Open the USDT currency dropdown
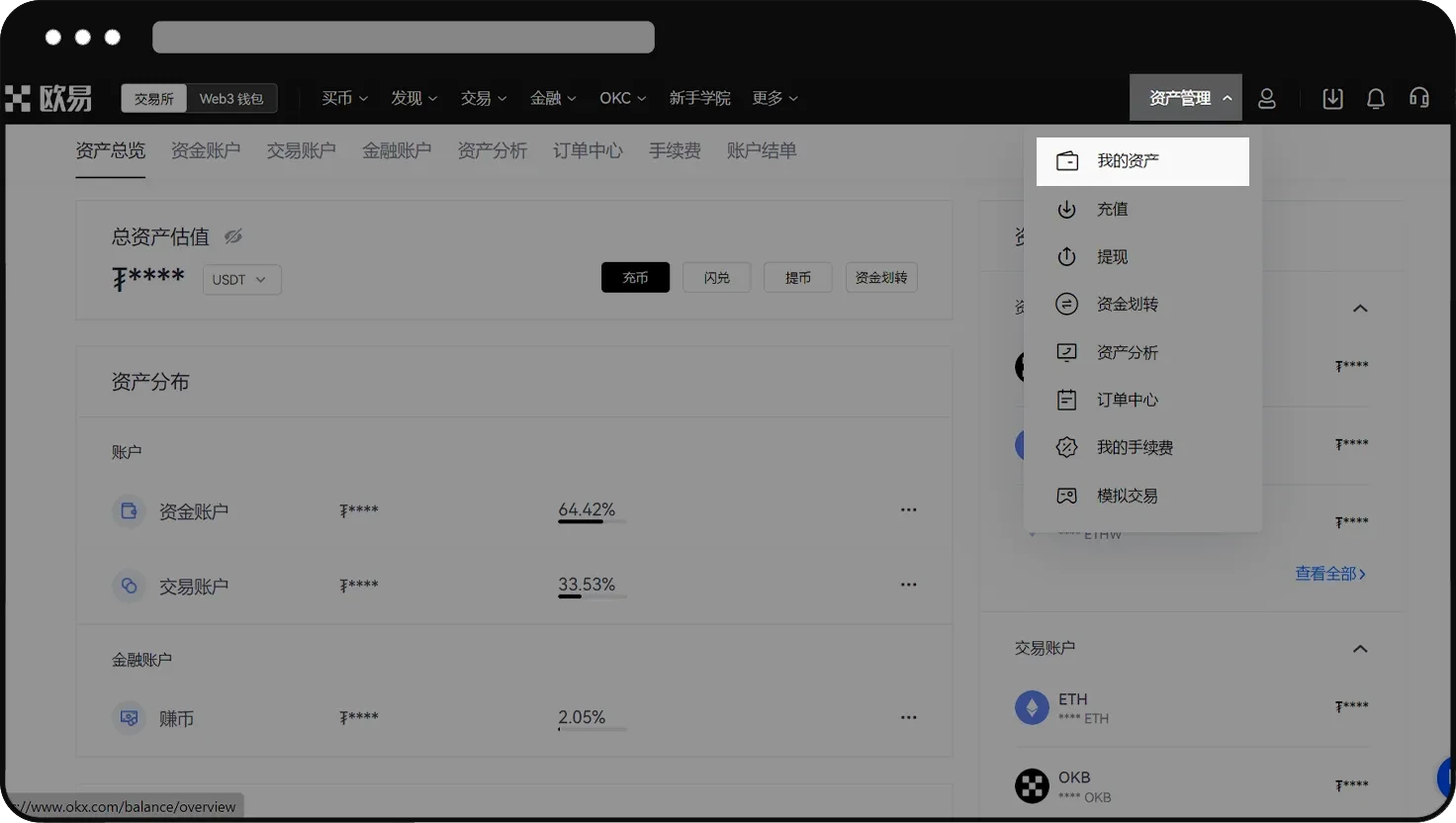Screen dimensions: 1456x823 pos(241,280)
